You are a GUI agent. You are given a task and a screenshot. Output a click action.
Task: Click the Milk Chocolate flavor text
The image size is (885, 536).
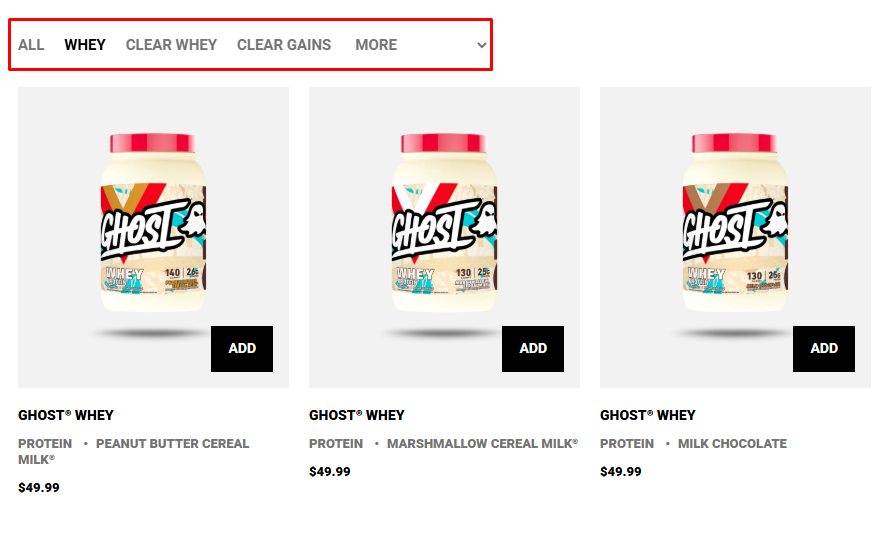point(732,444)
